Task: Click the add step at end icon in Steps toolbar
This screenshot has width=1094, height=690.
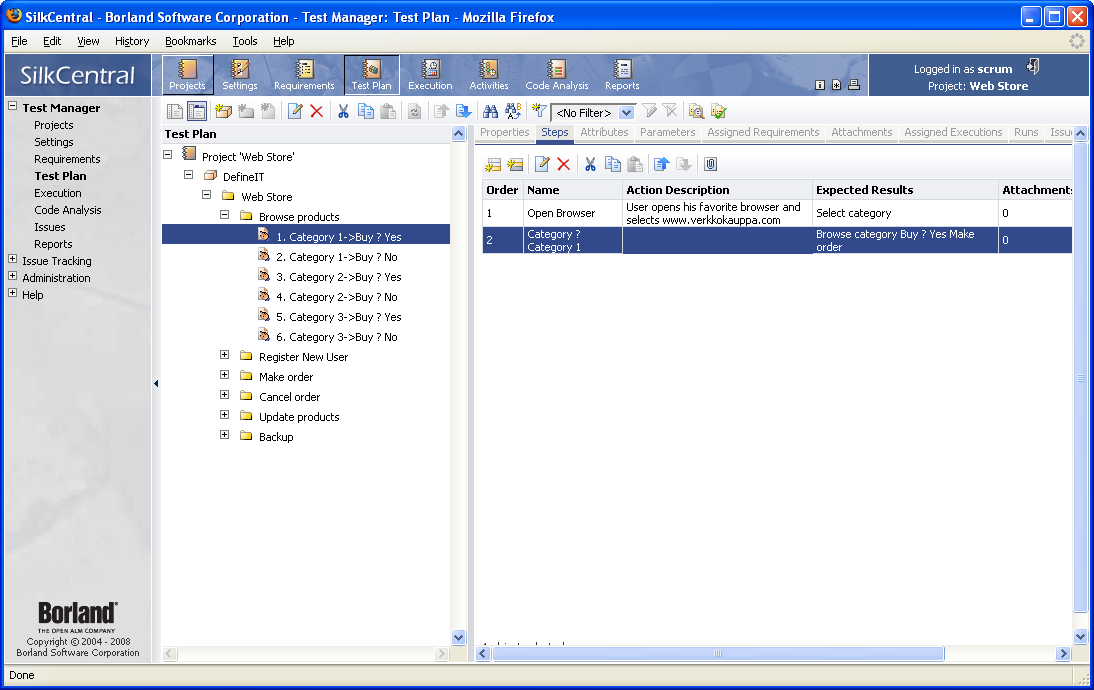Action: (x=516, y=165)
